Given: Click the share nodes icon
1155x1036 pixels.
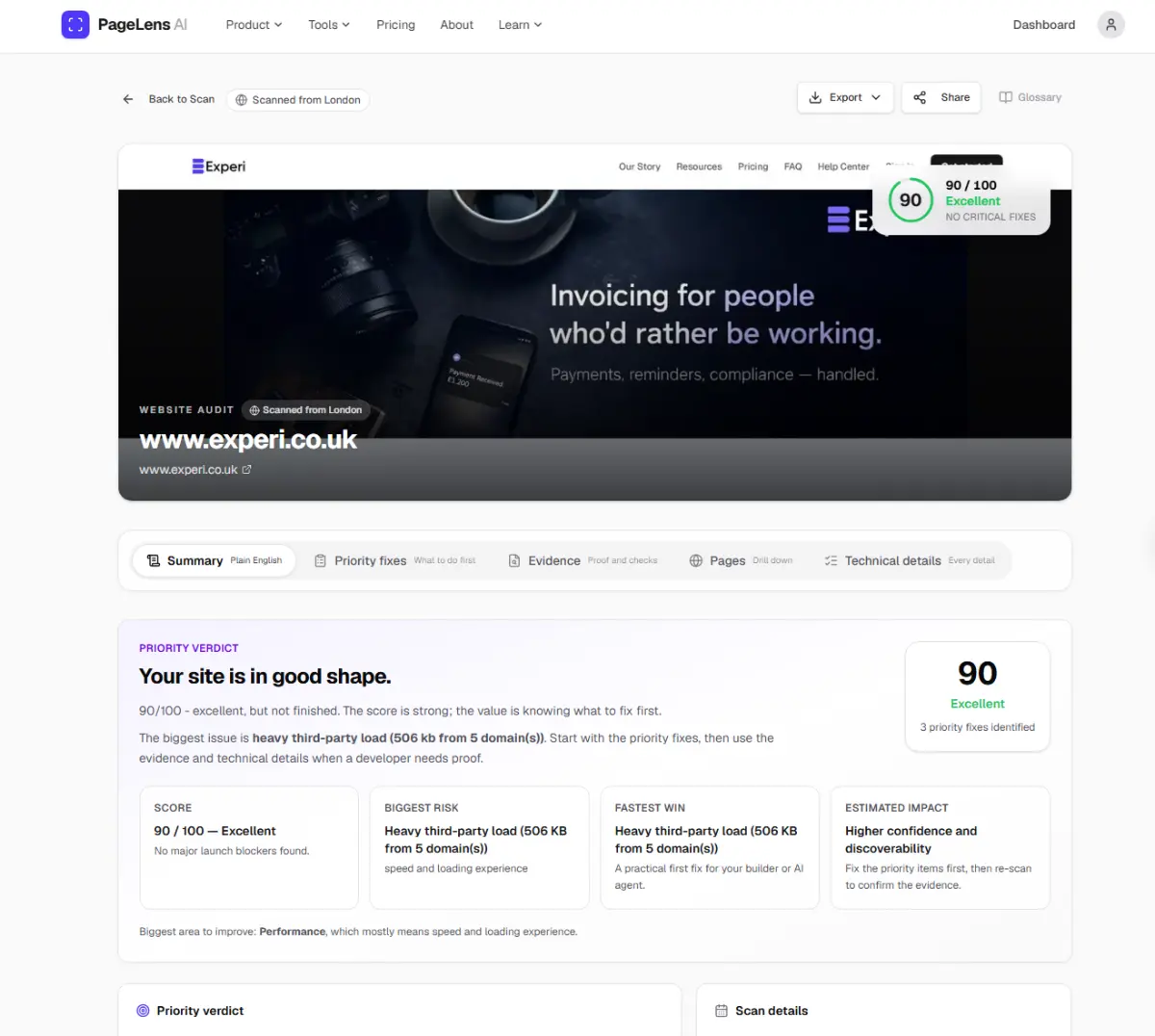Looking at the screenshot, I should click(919, 97).
